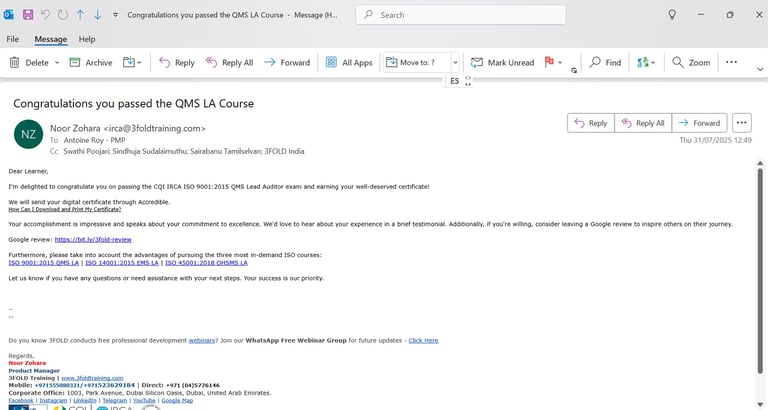Open the YouTube link in the signature

coord(144,401)
